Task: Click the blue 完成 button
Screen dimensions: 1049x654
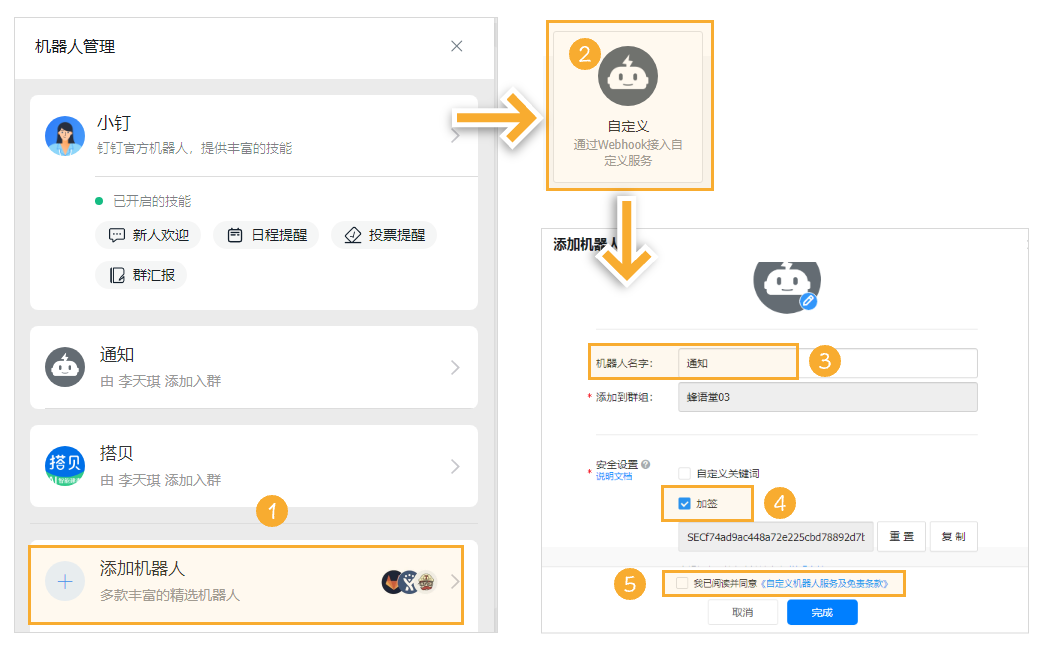Action: tap(821, 612)
